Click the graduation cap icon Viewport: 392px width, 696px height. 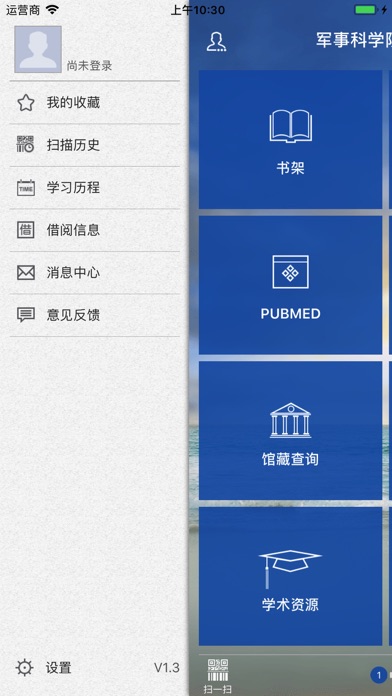pos(290,569)
